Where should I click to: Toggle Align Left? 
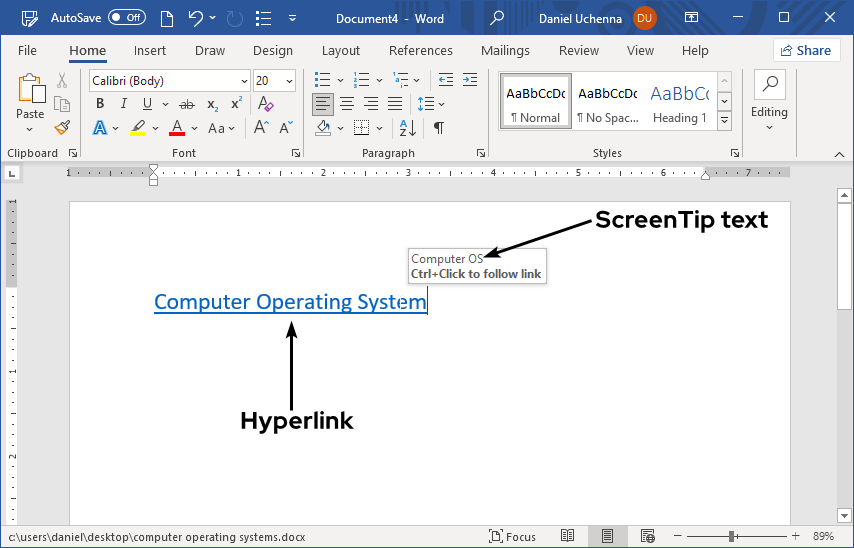coord(322,104)
